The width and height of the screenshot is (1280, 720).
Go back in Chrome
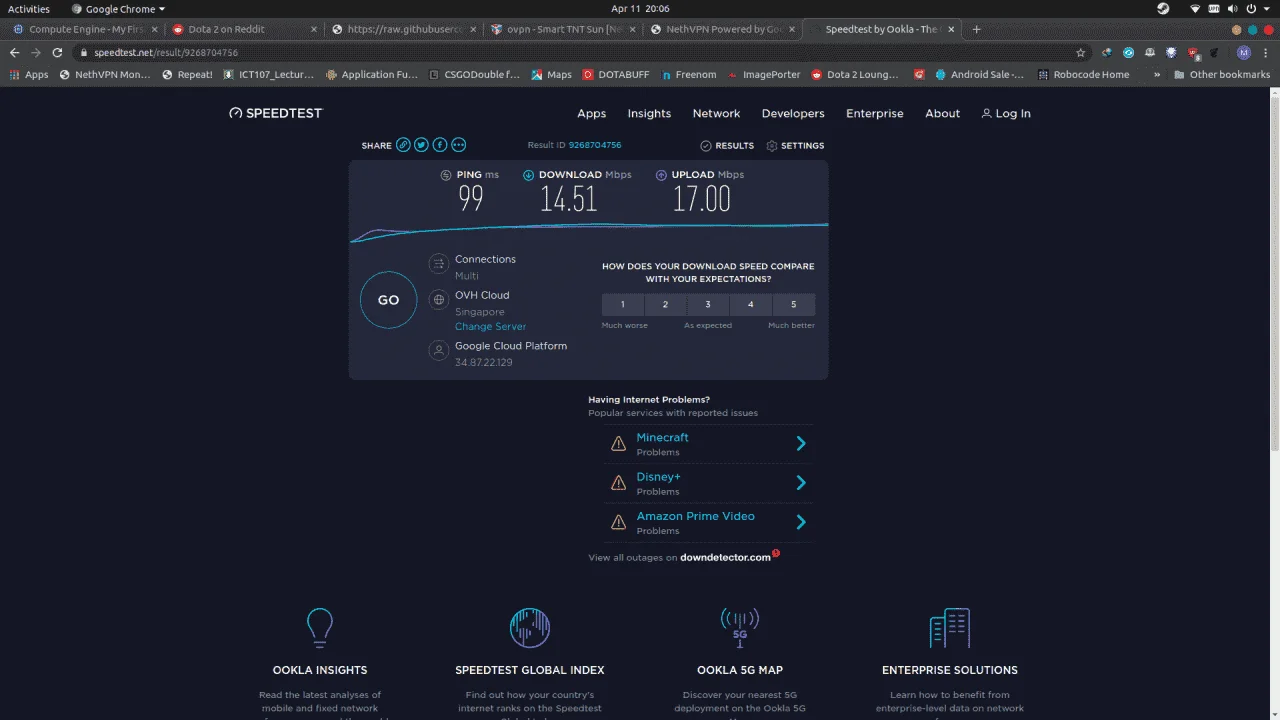pos(14,52)
